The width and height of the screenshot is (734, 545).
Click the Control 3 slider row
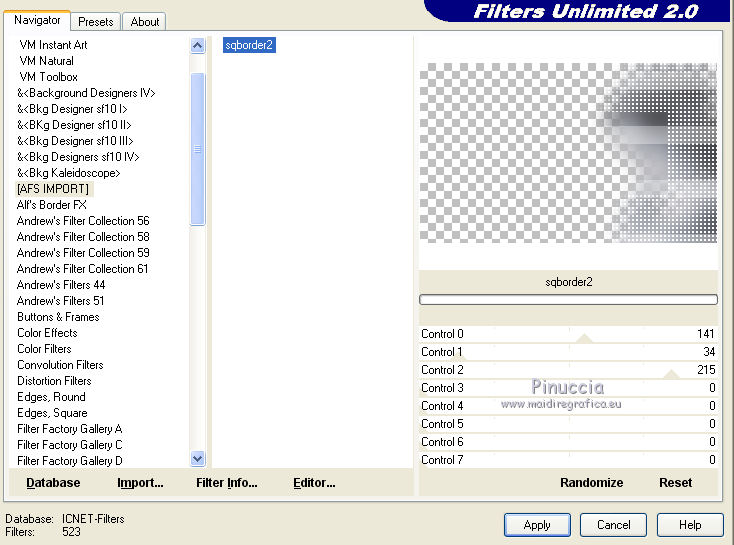click(x=568, y=388)
